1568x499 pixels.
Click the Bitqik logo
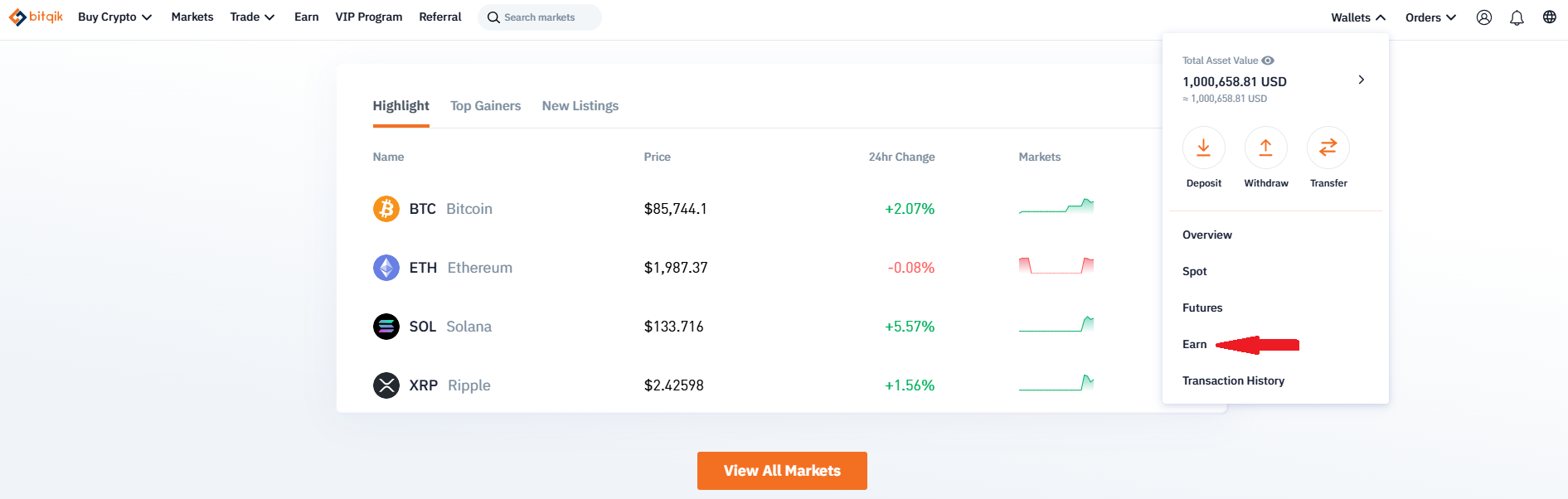point(36,17)
